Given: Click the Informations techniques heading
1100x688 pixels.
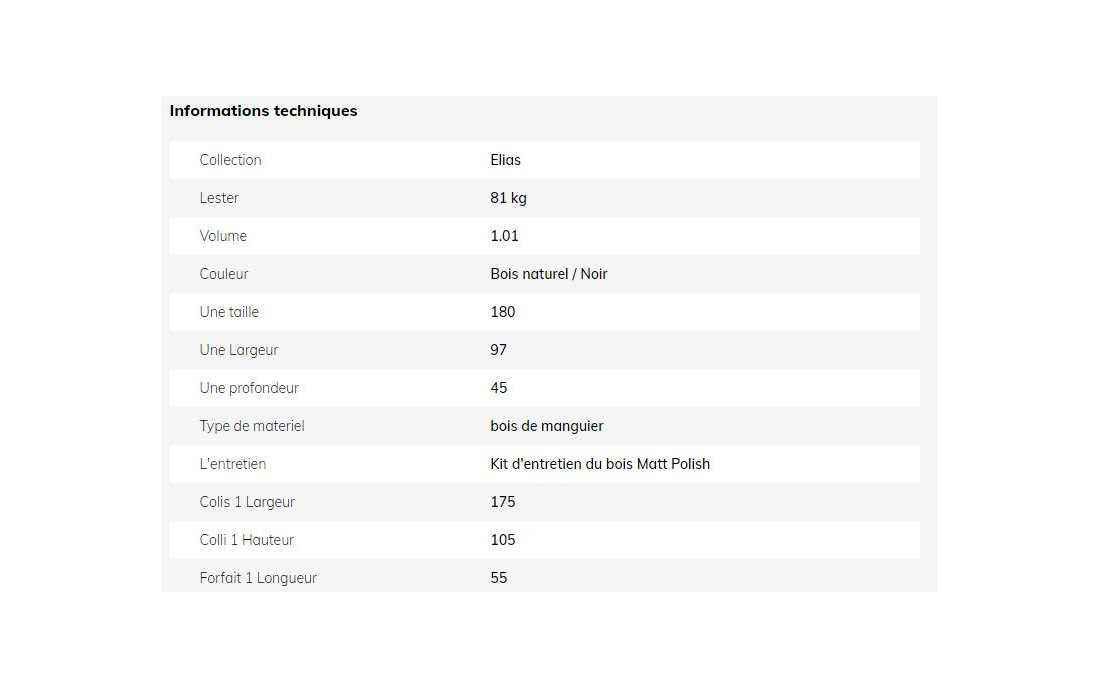Looking at the screenshot, I should point(263,111).
